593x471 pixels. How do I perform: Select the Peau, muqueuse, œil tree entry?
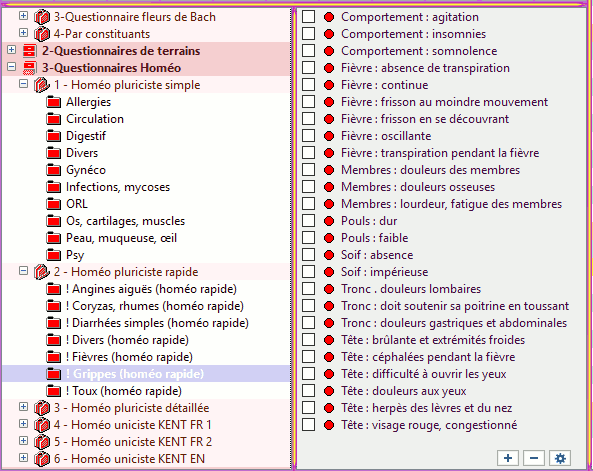pyautogui.click(x=121, y=238)
